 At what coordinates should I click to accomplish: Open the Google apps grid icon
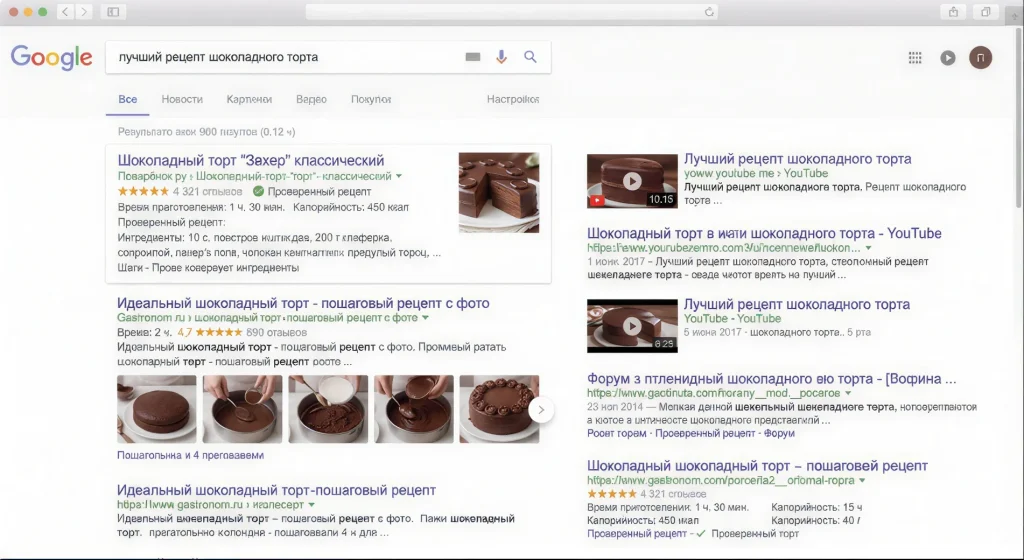tap(915, 58)
